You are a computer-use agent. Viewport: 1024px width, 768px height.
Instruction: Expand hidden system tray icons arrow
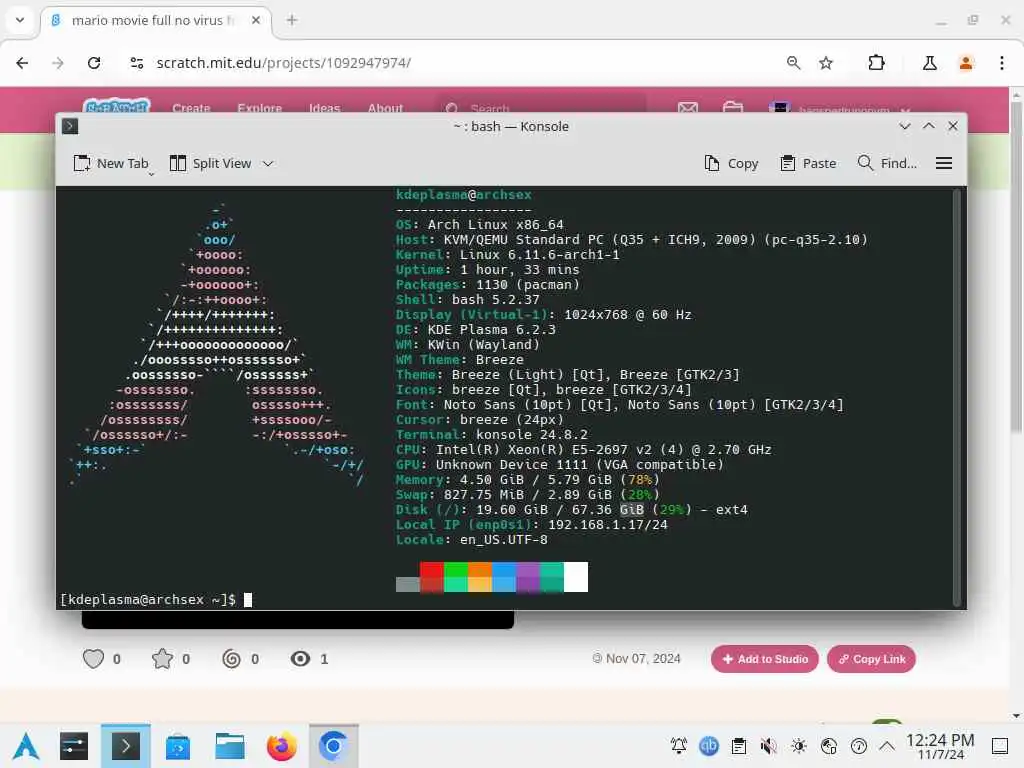pyautogui.click(x=887, y=745)
